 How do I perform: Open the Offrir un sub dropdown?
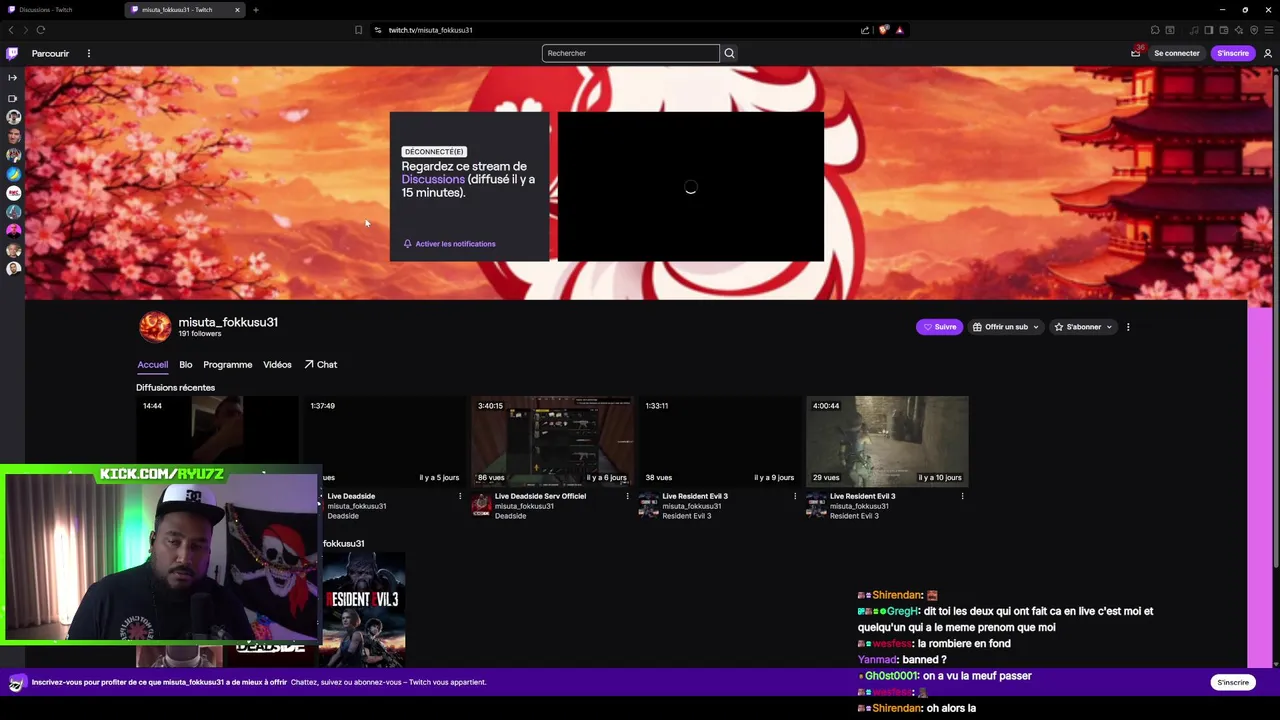(x=1006, y=327)
